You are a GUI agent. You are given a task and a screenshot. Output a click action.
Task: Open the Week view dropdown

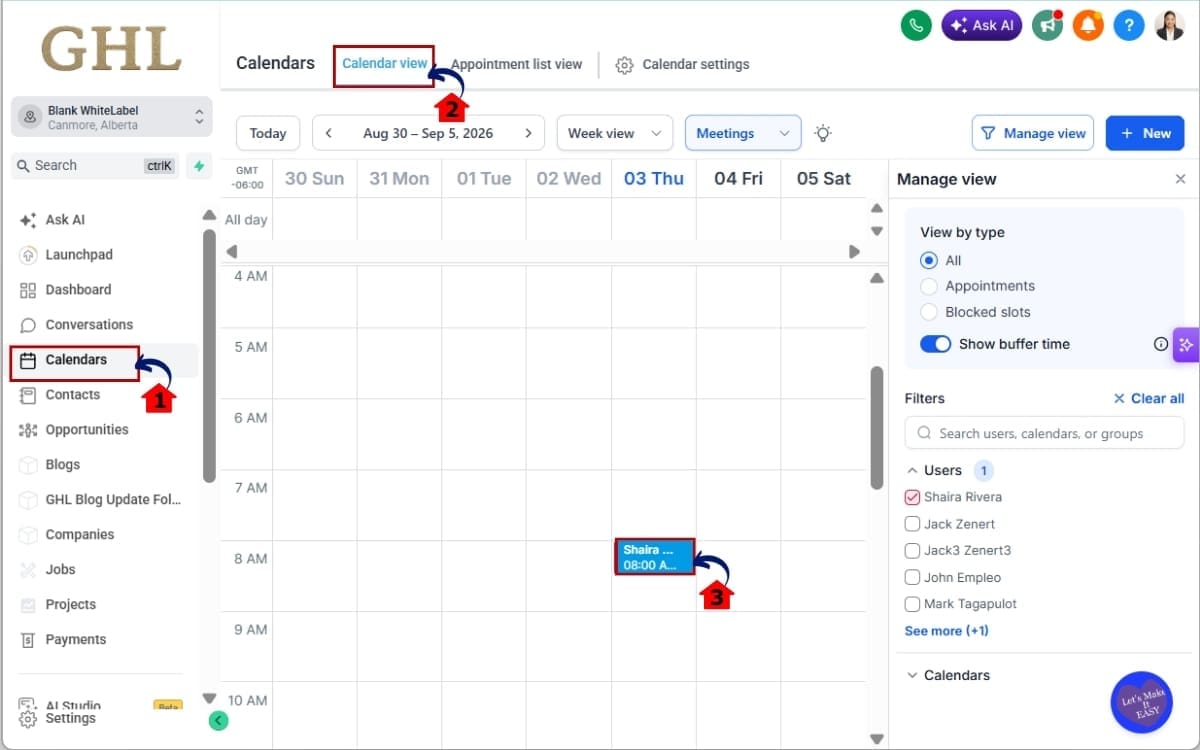click(614, 133)
